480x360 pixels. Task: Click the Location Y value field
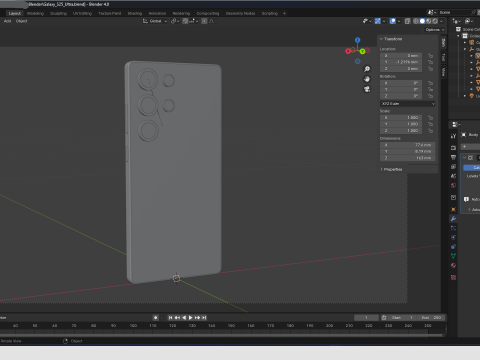point(401,62)
